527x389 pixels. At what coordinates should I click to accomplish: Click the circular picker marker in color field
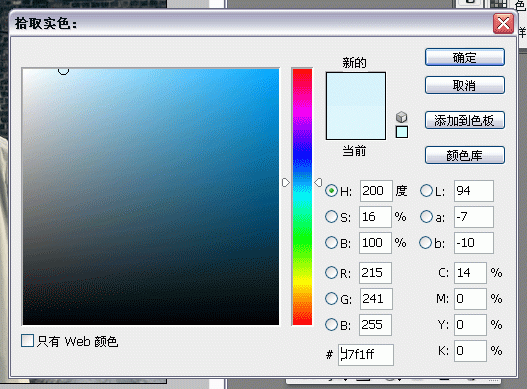[64, 71]
